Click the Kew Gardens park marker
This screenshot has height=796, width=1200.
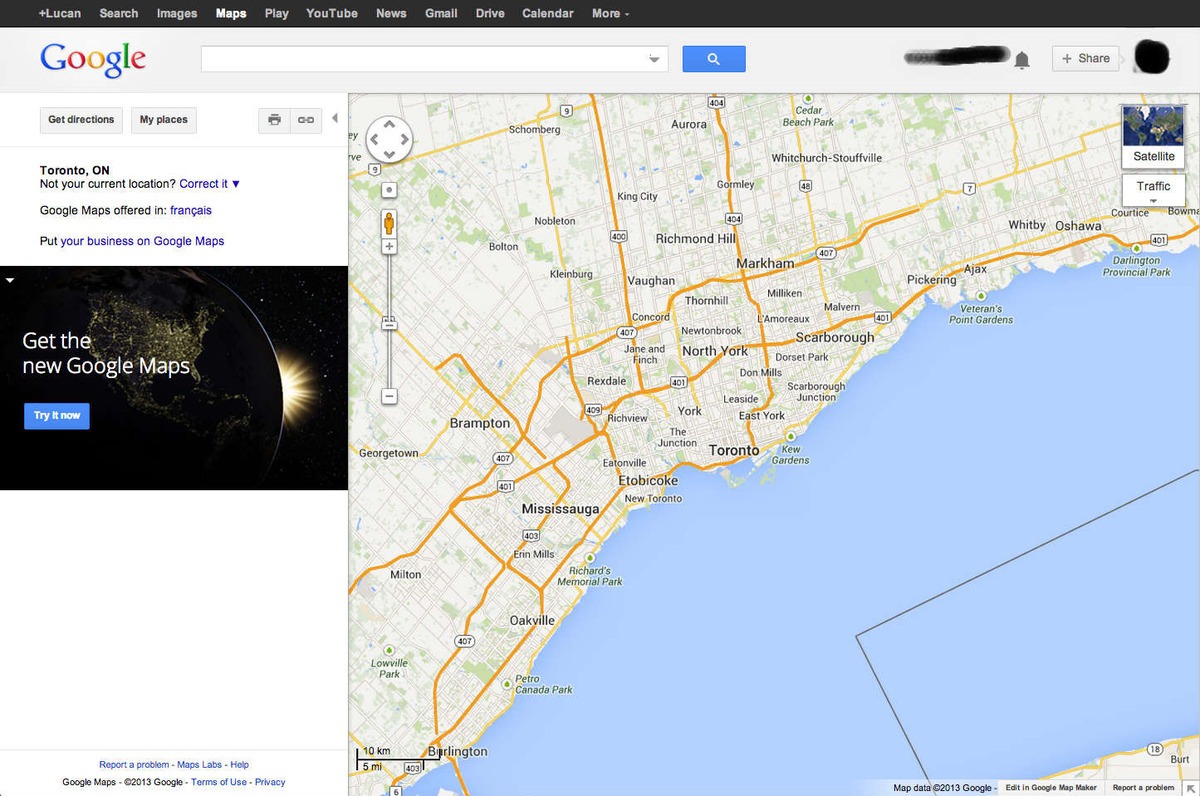790,437
